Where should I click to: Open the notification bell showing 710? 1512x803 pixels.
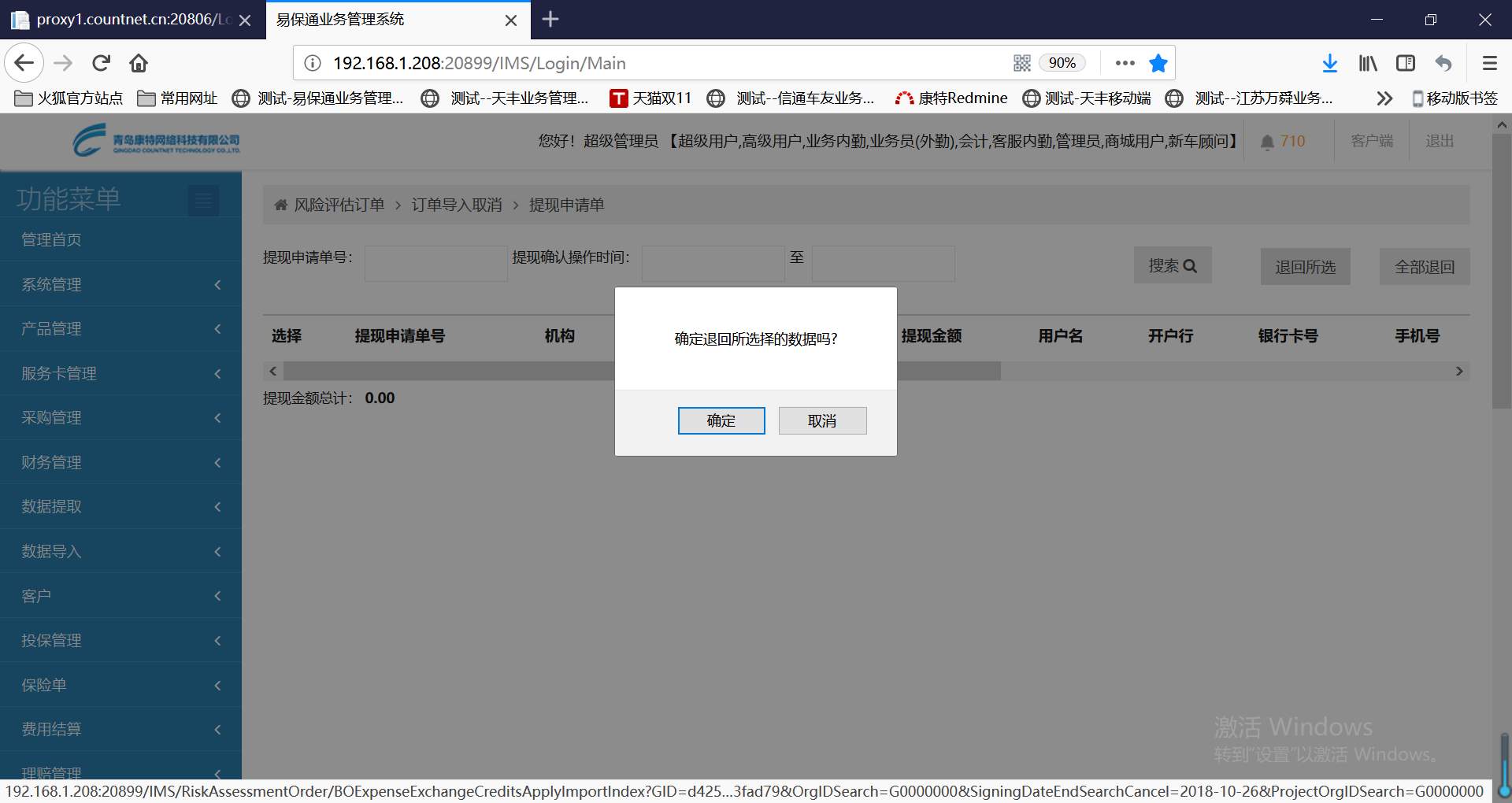coord(1283,141)
